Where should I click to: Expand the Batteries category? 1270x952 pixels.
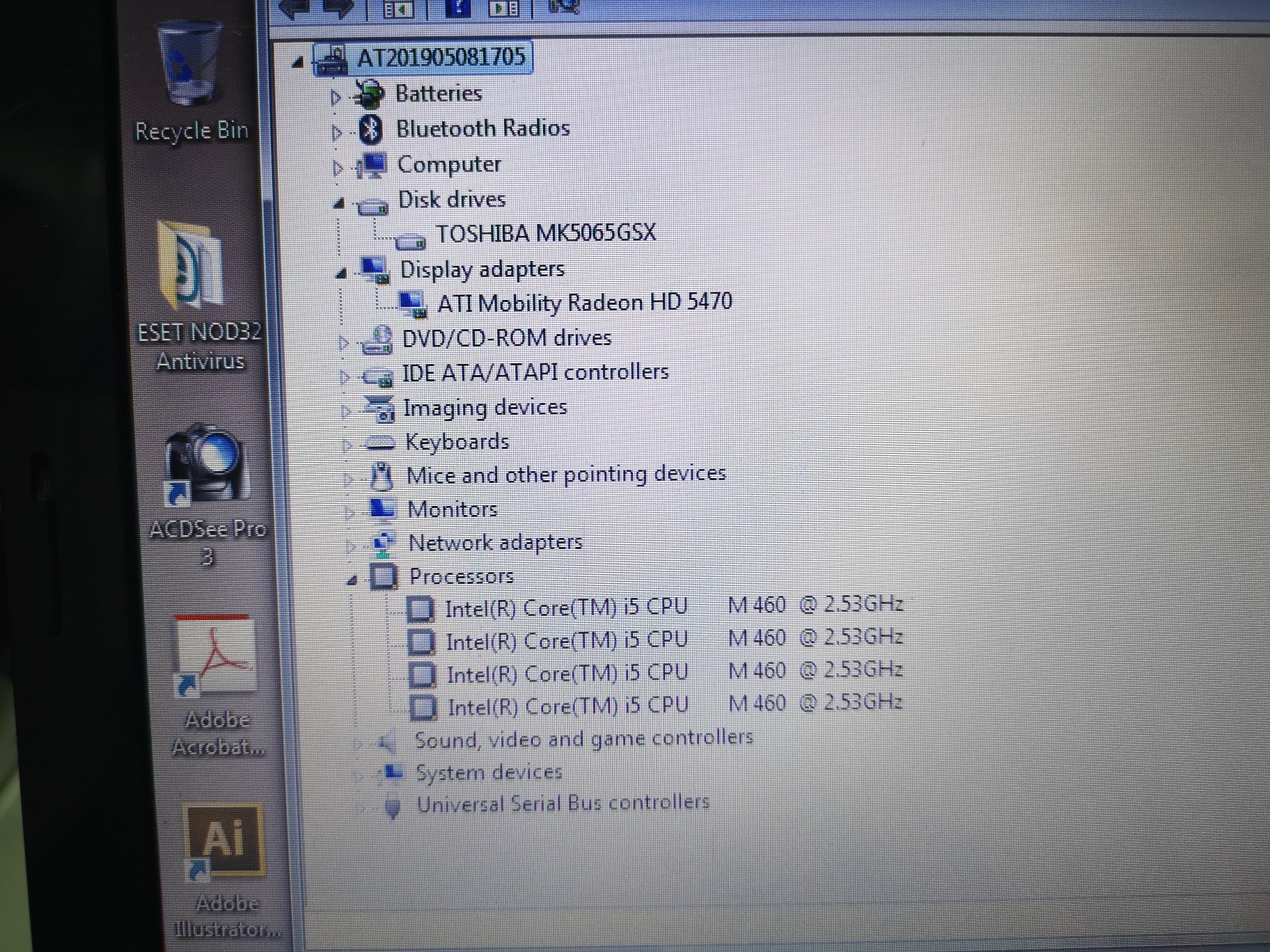pyautogui.click(x=337, y=95)
